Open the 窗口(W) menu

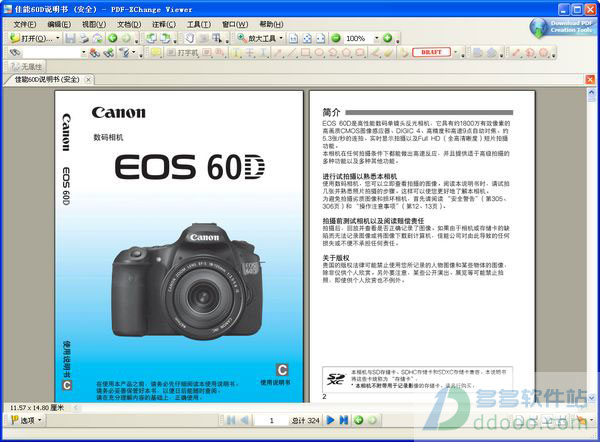[235, 24]
